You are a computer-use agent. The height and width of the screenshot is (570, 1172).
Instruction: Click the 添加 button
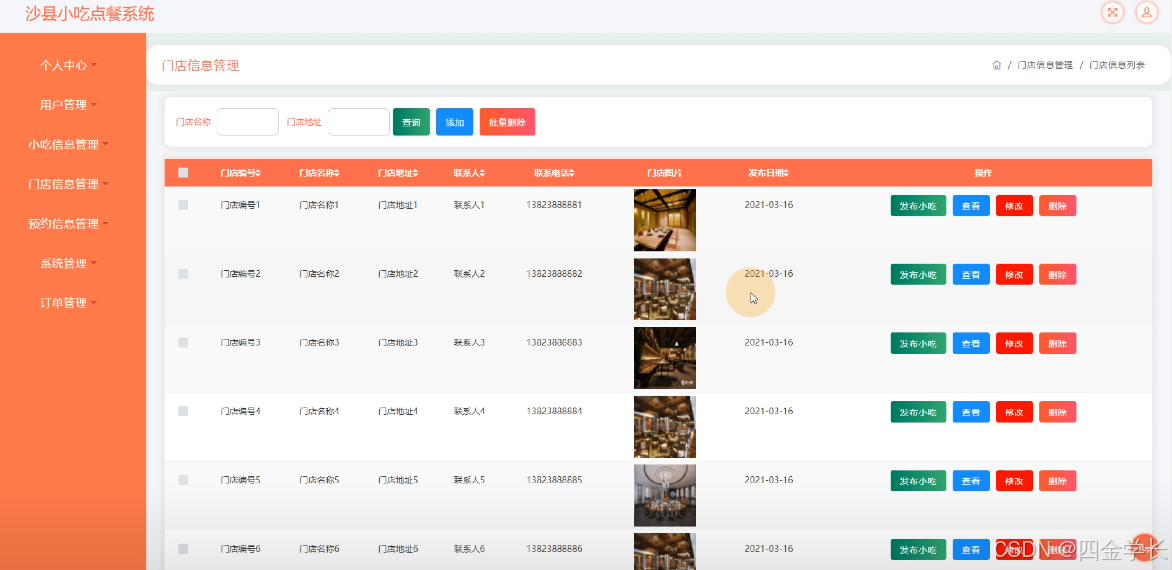pos(454,122)
